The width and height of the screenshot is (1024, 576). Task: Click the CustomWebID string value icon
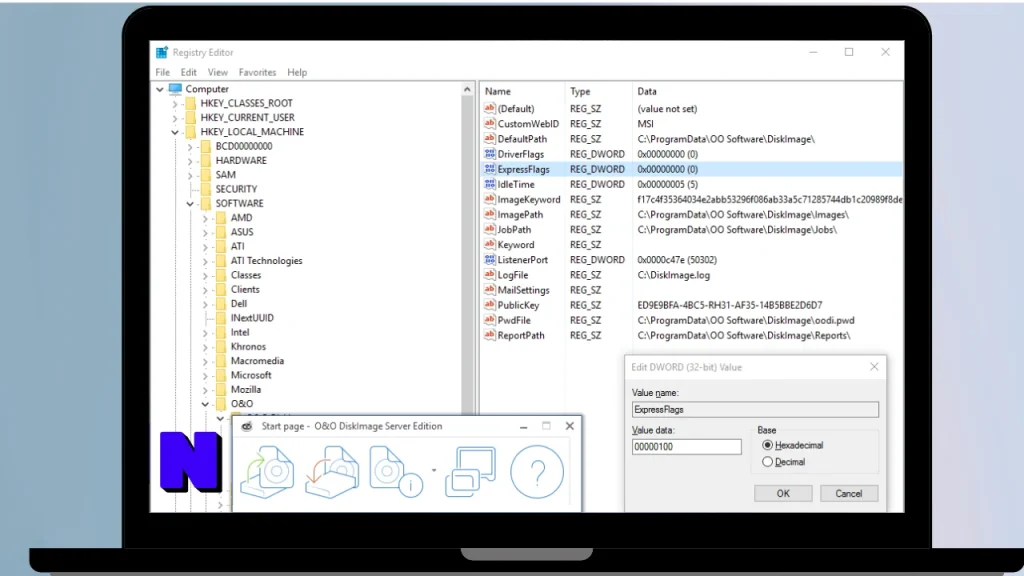(x=490, y=123)
